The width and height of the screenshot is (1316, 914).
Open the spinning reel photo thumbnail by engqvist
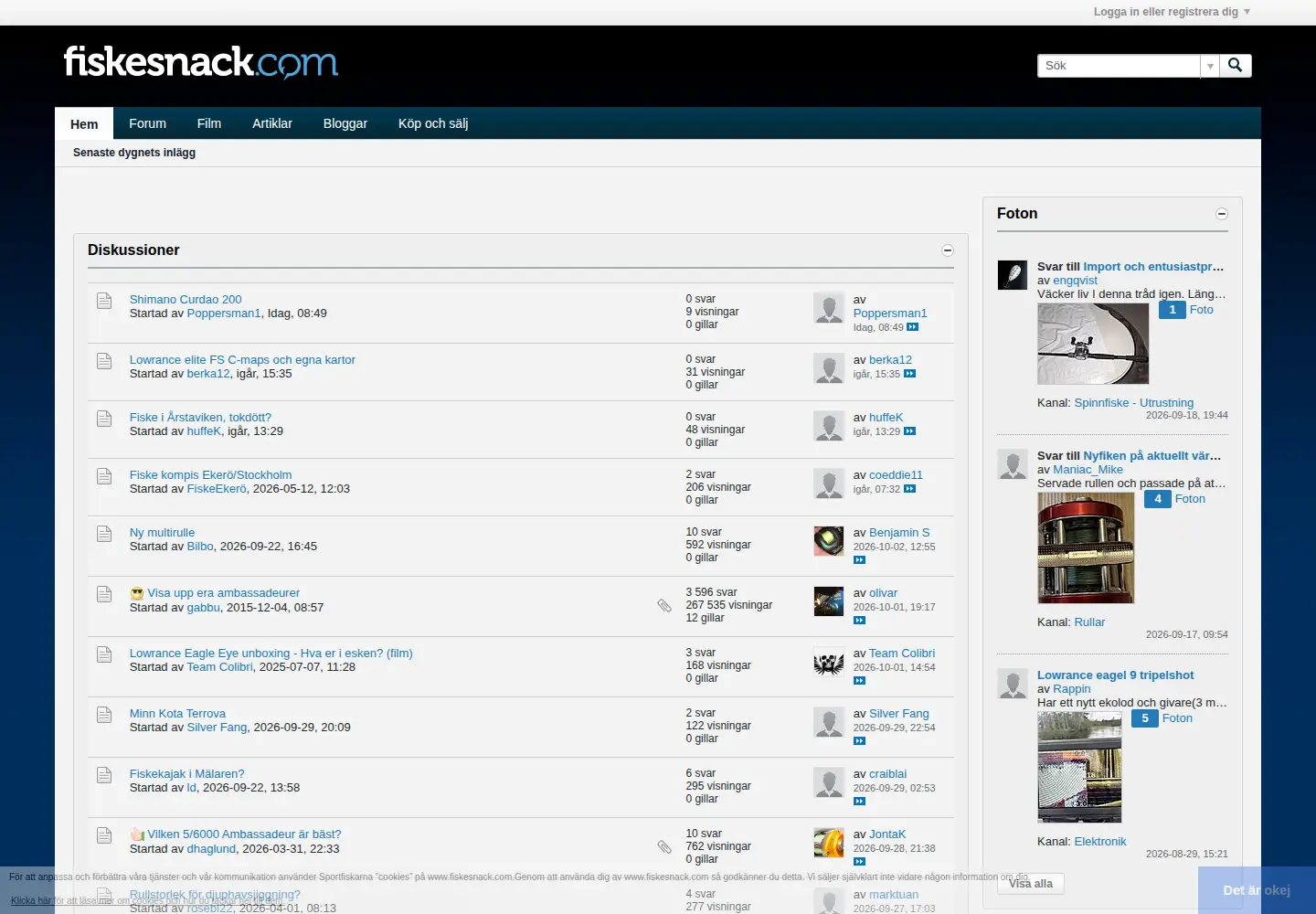click(x=1093, y=344)
